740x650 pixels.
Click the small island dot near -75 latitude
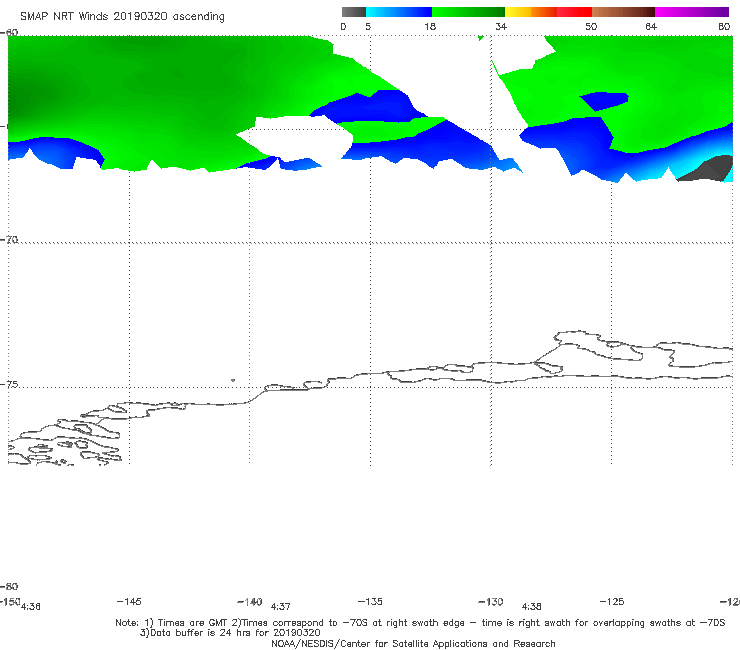coord(233,380)
